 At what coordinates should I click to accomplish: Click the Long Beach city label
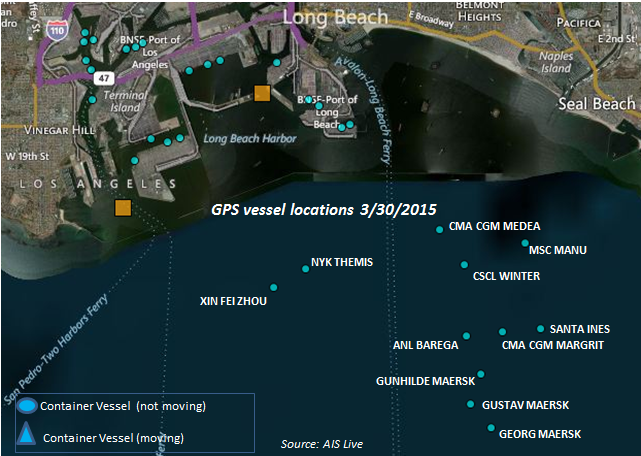pyautogui.click(x=336, y=18)
